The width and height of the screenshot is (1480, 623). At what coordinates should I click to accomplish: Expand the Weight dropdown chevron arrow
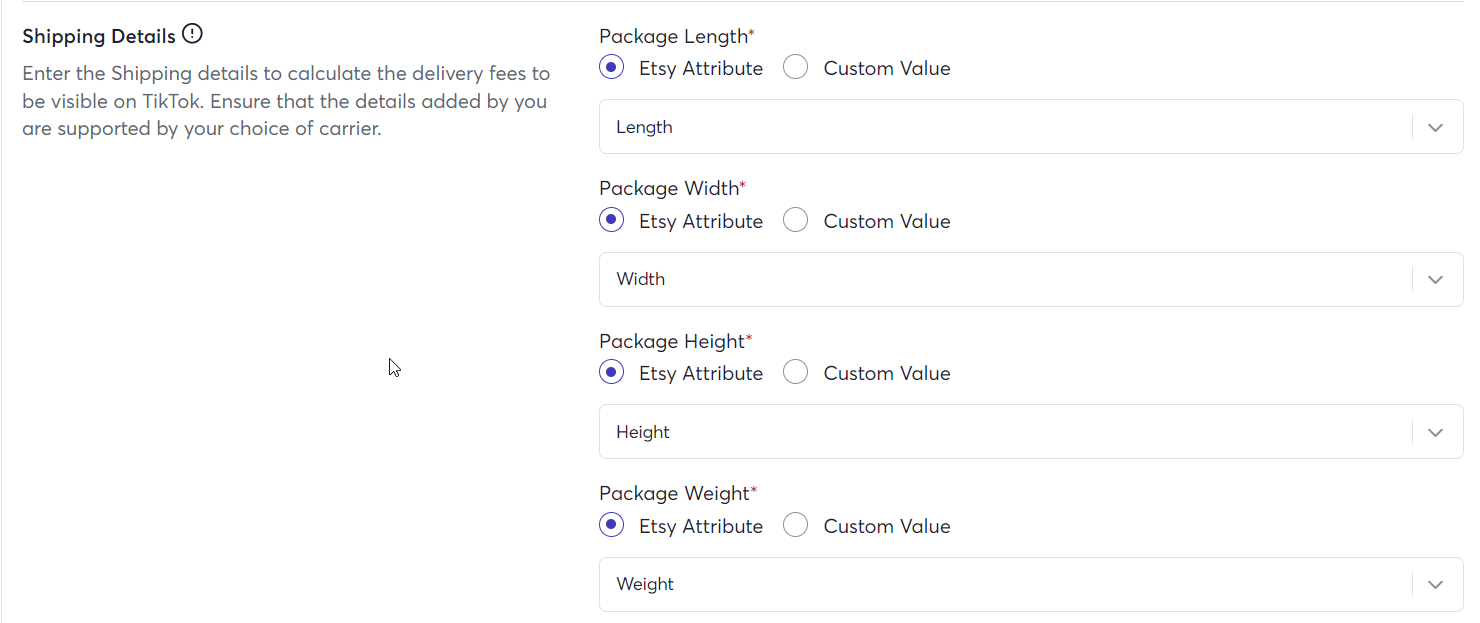1436,585
